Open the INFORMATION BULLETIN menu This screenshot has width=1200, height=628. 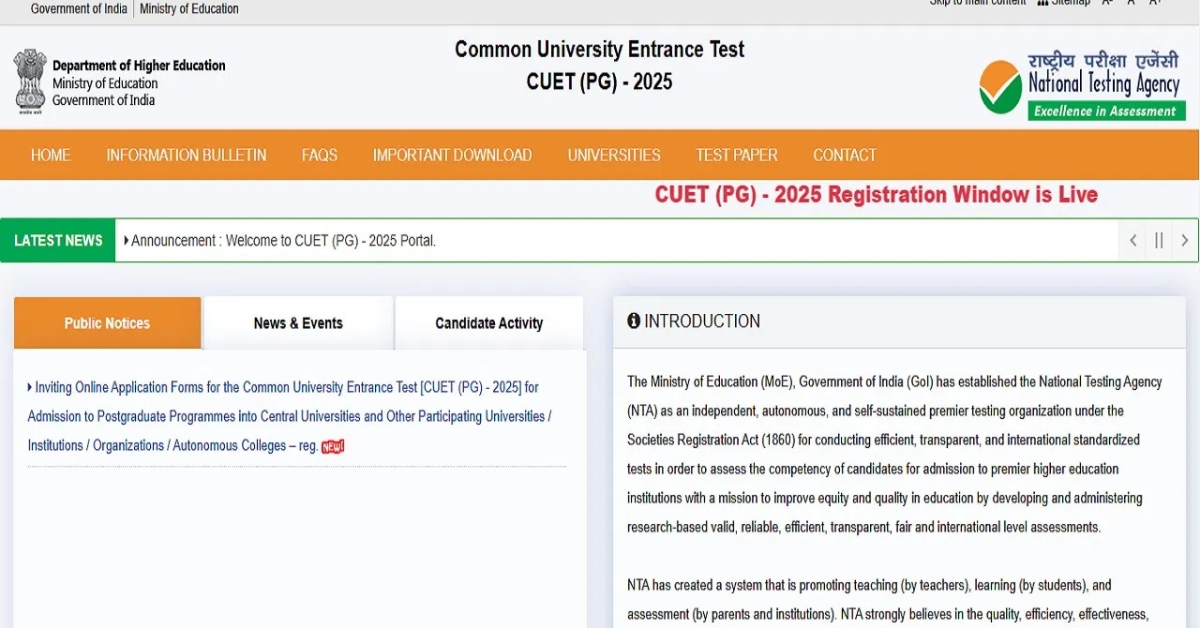click(x=186, y=155)
